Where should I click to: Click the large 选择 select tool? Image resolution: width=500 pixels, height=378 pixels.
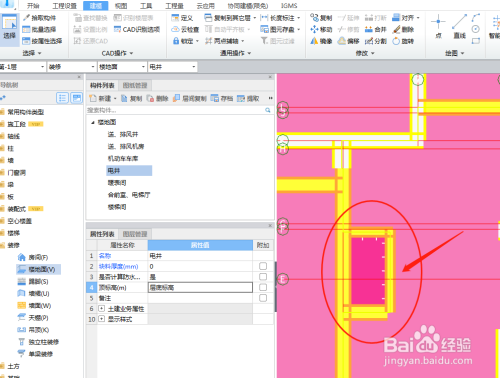[x=10, y=28]
